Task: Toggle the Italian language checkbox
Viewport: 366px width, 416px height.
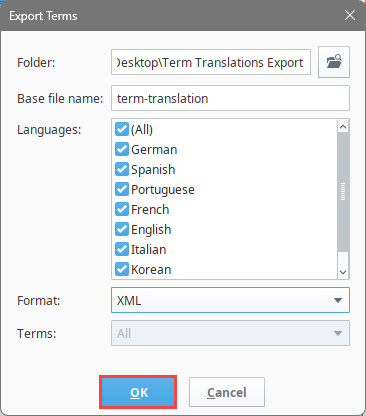Action: [122, 249]
